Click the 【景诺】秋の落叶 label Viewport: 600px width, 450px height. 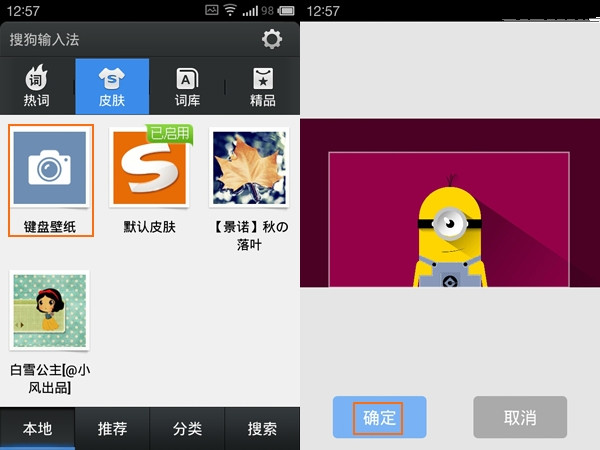249,235
